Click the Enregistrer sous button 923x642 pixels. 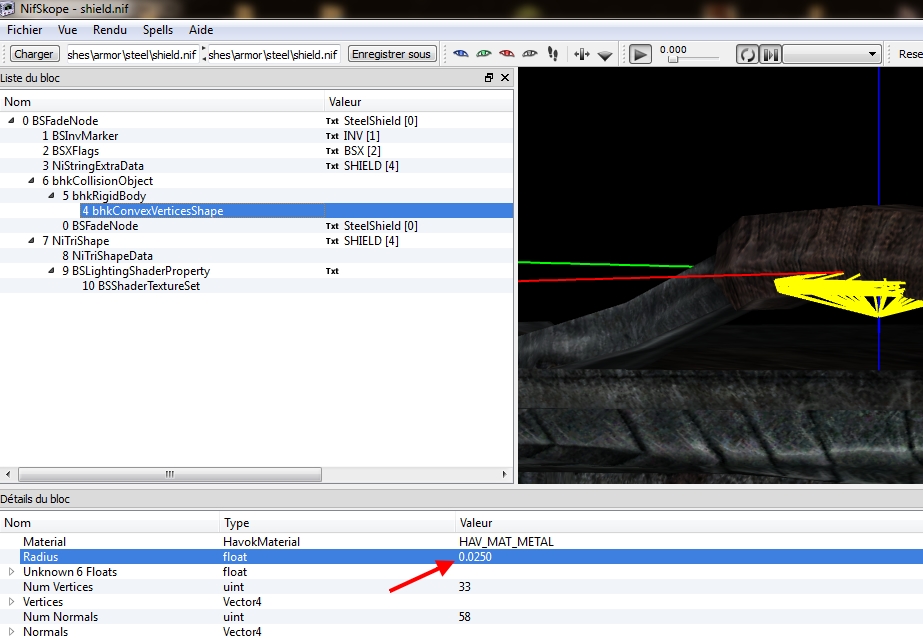(x=391, y=54)
